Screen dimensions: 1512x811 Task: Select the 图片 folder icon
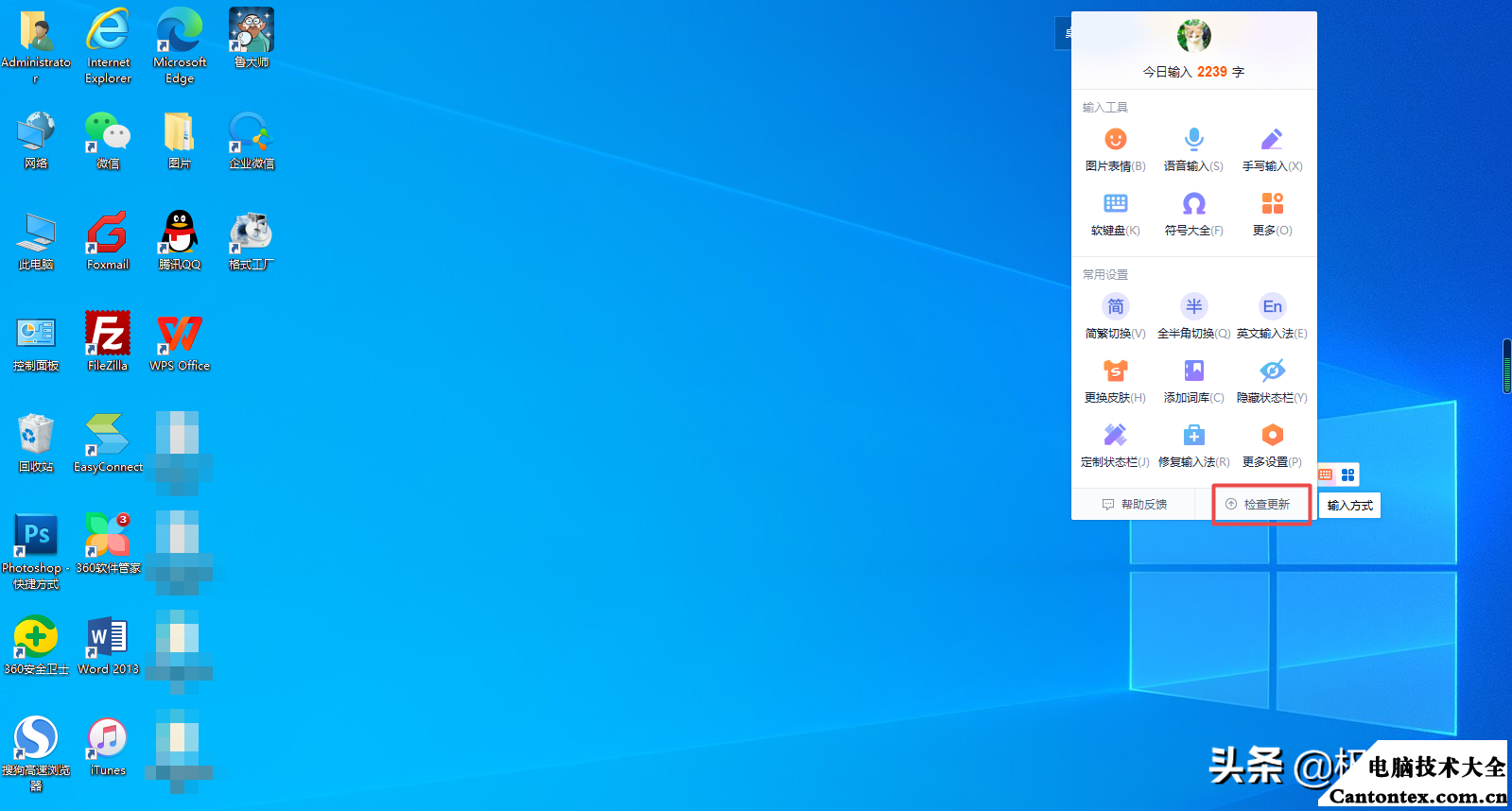(x=180, y=140)
